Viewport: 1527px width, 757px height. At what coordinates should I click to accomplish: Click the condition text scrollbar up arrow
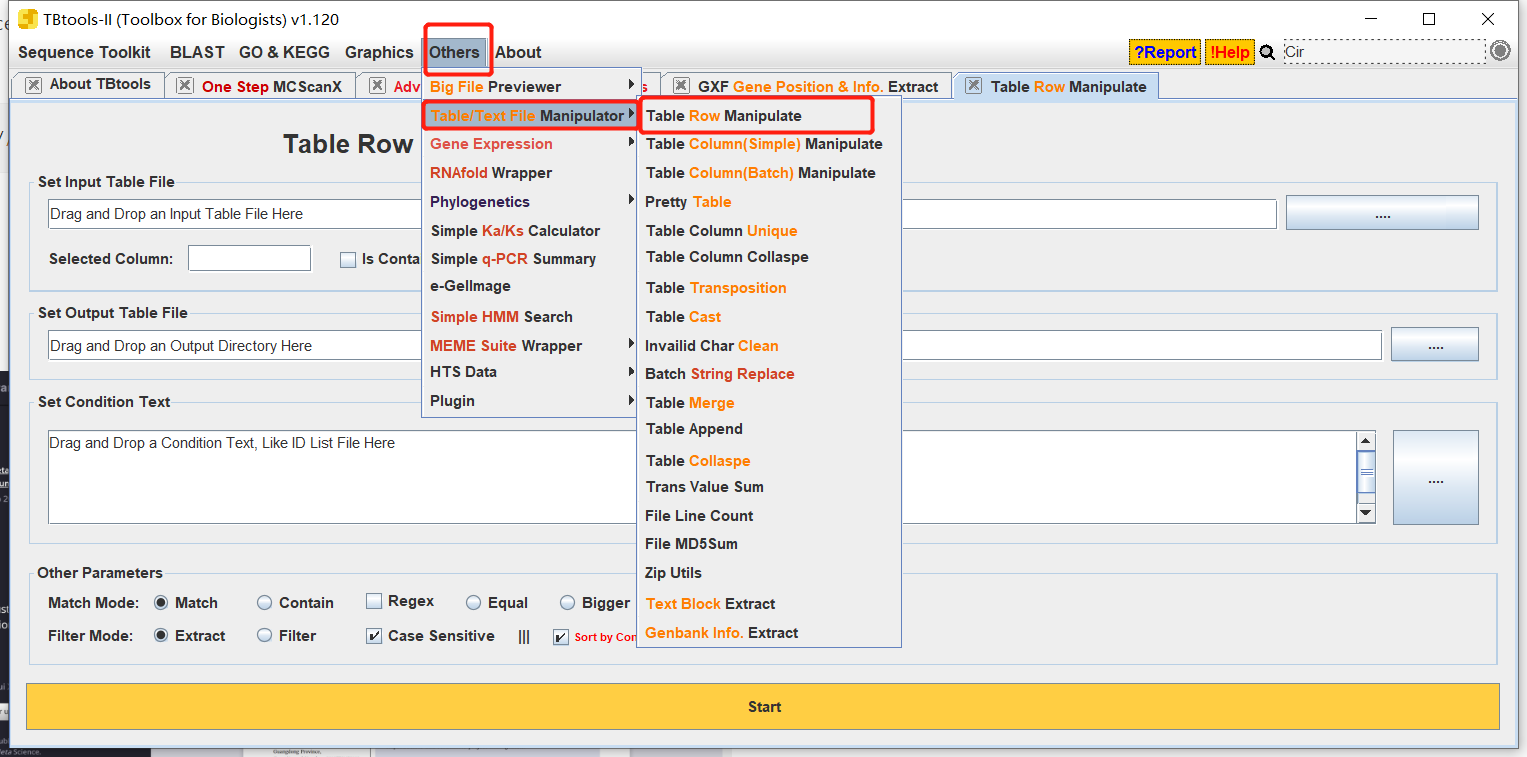[1366, 441]
